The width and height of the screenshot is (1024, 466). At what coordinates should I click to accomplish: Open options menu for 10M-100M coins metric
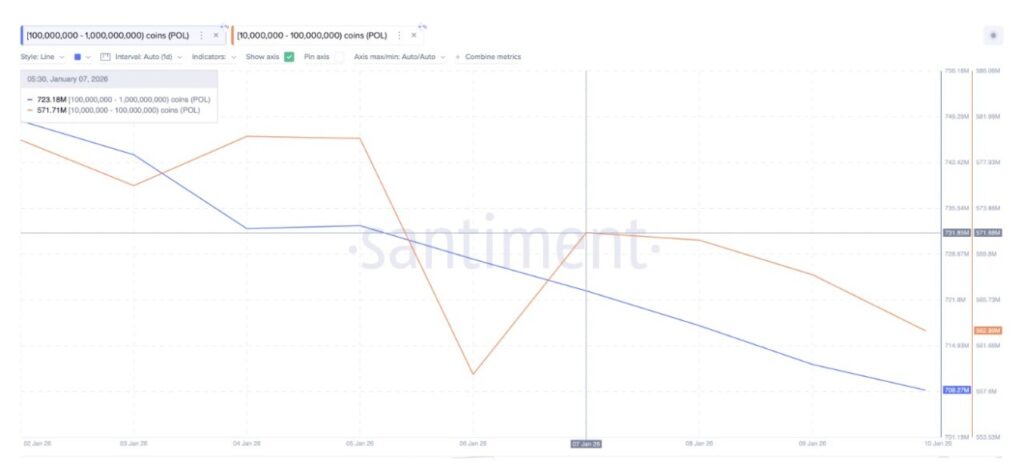pyautogui.click(x=399, y=35)
